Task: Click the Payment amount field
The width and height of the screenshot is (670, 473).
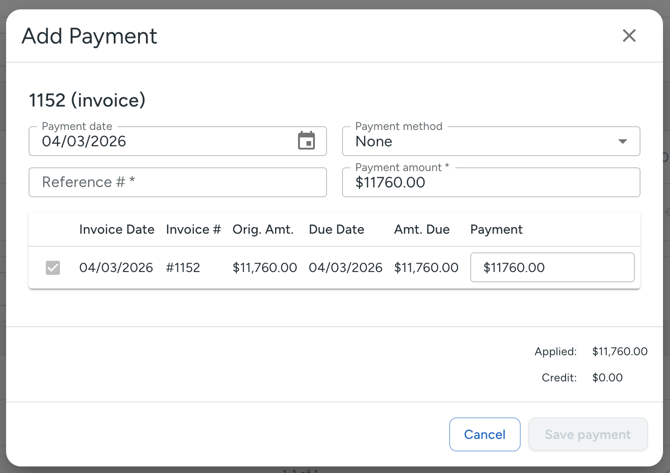Action: (x=490, y=182)
